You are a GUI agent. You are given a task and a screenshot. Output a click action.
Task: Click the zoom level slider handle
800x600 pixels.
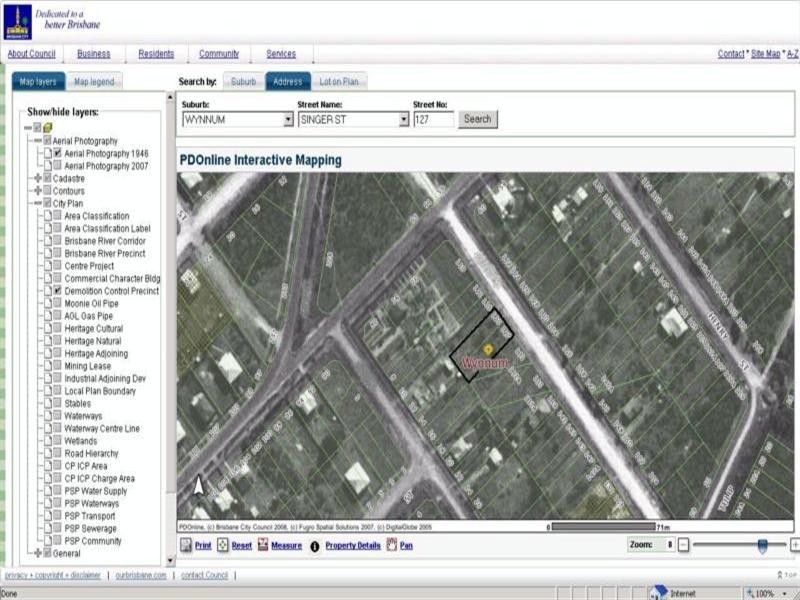763,545
